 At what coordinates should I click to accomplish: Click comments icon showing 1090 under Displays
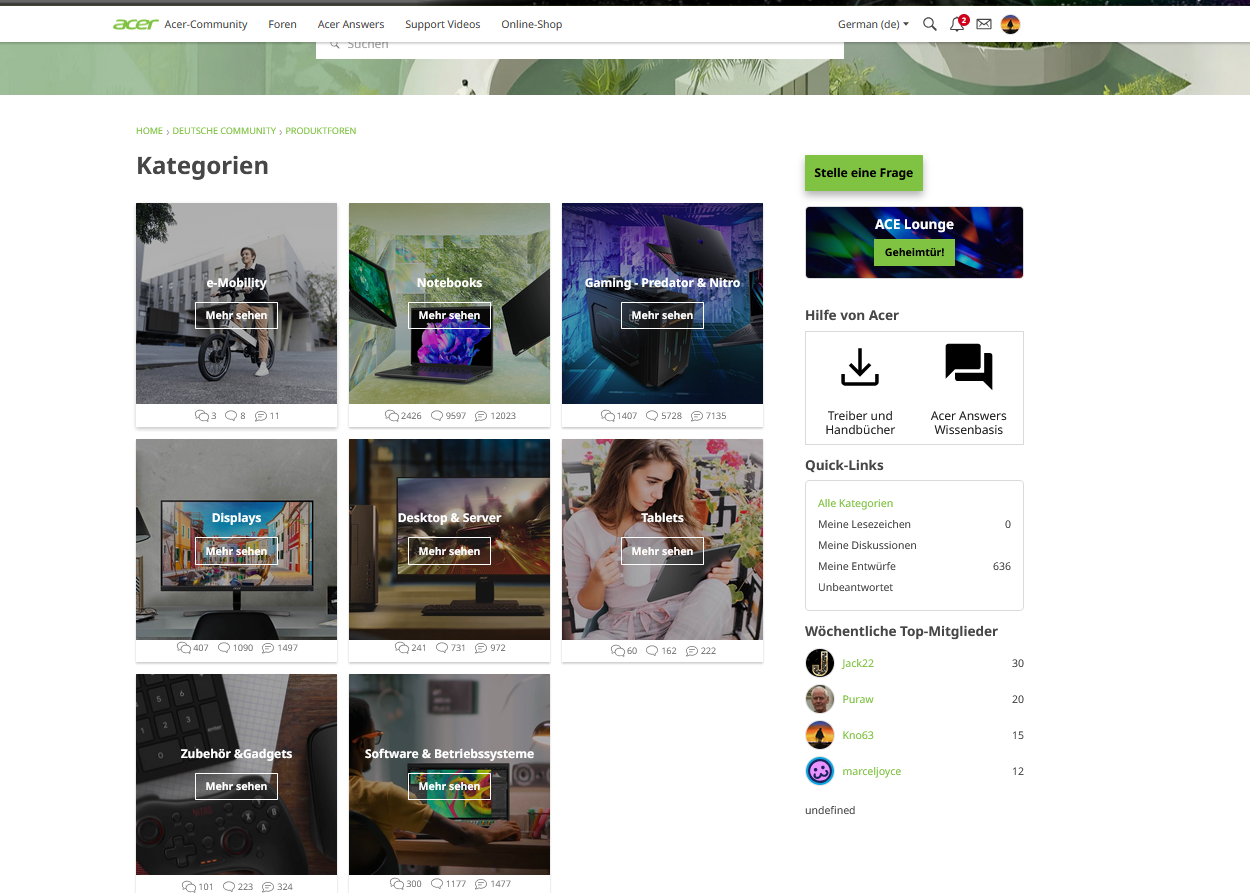point(224,648)
